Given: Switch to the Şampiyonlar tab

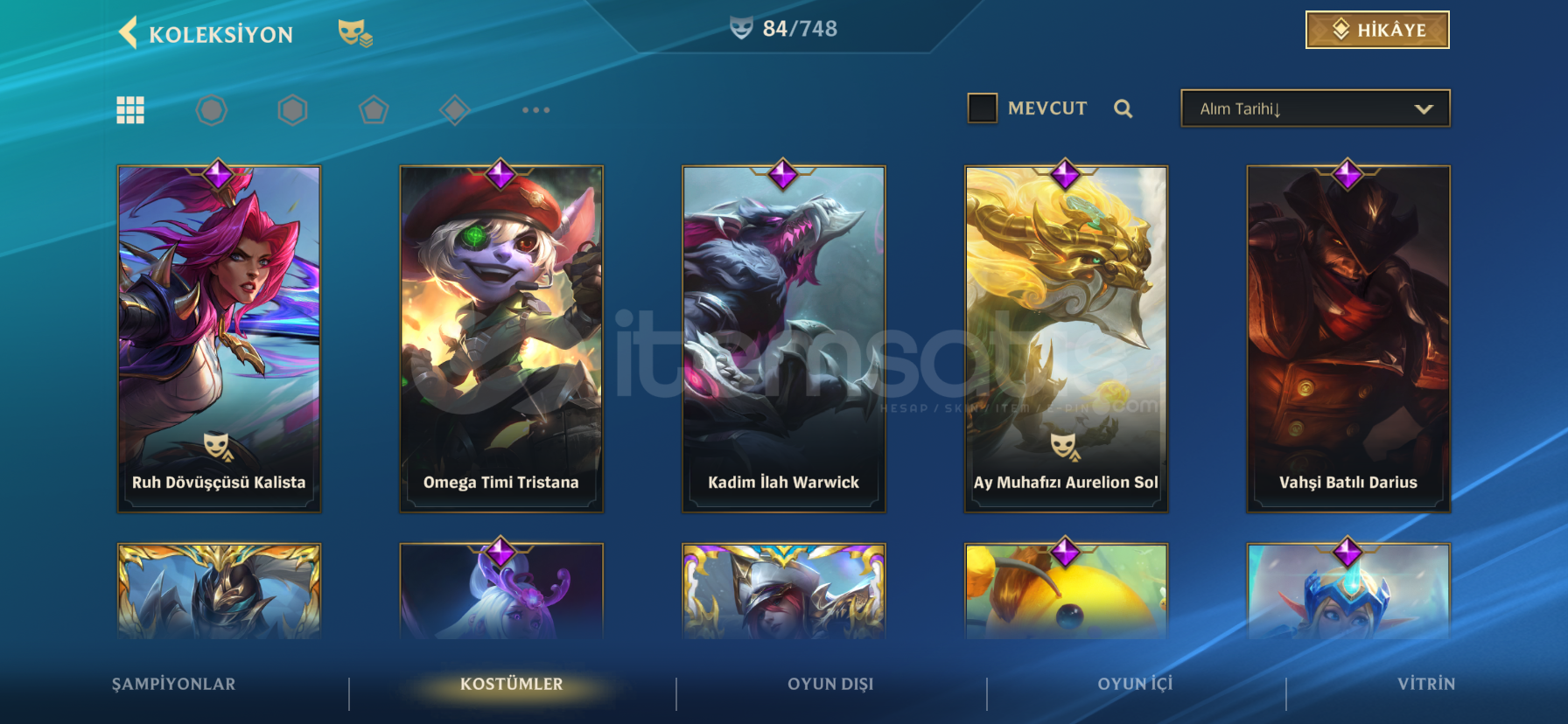Looking at the screenshot, I should coord(173,684).
